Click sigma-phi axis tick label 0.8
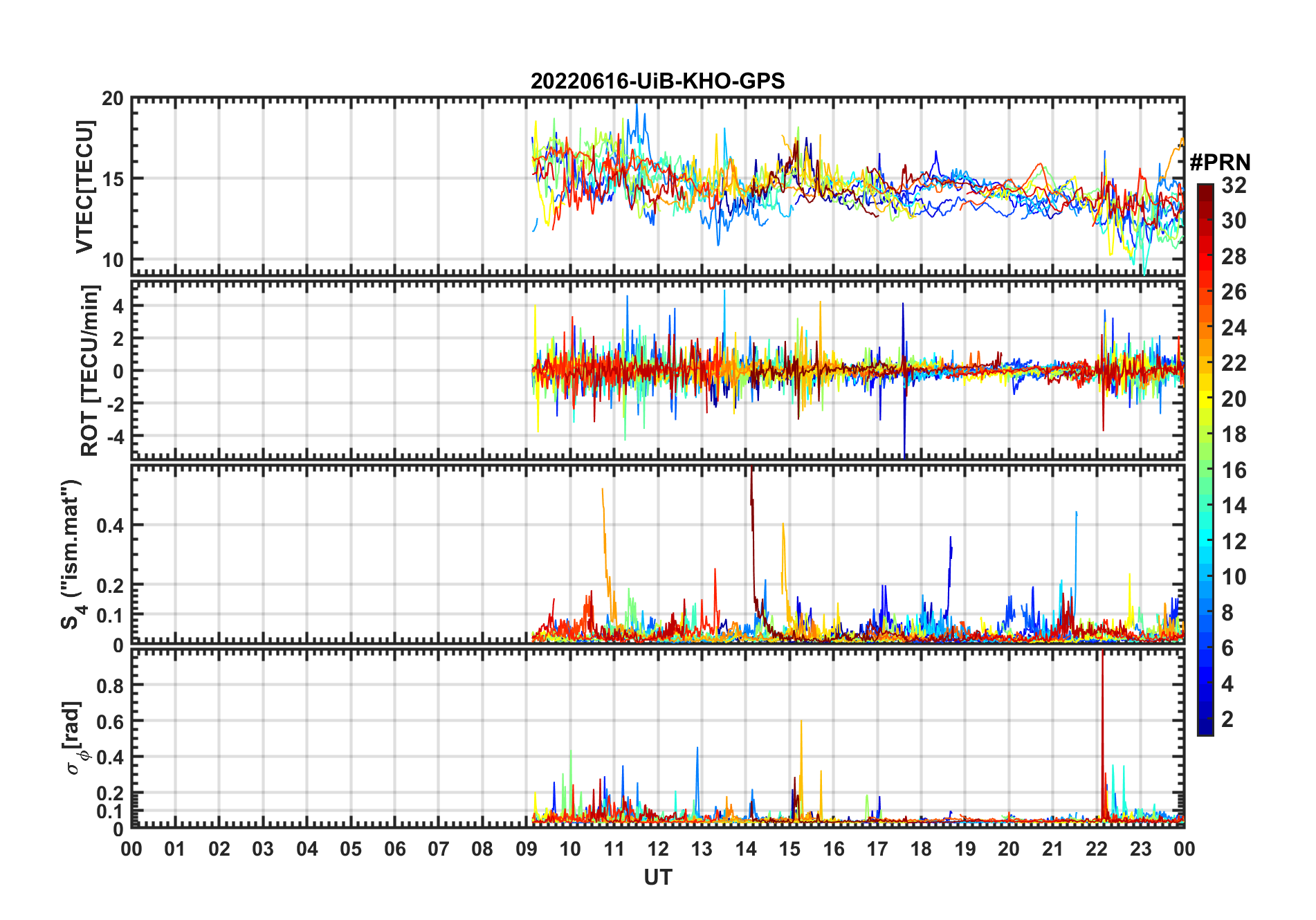Viewport: 1316px width, 920px height. coord(110,685)
